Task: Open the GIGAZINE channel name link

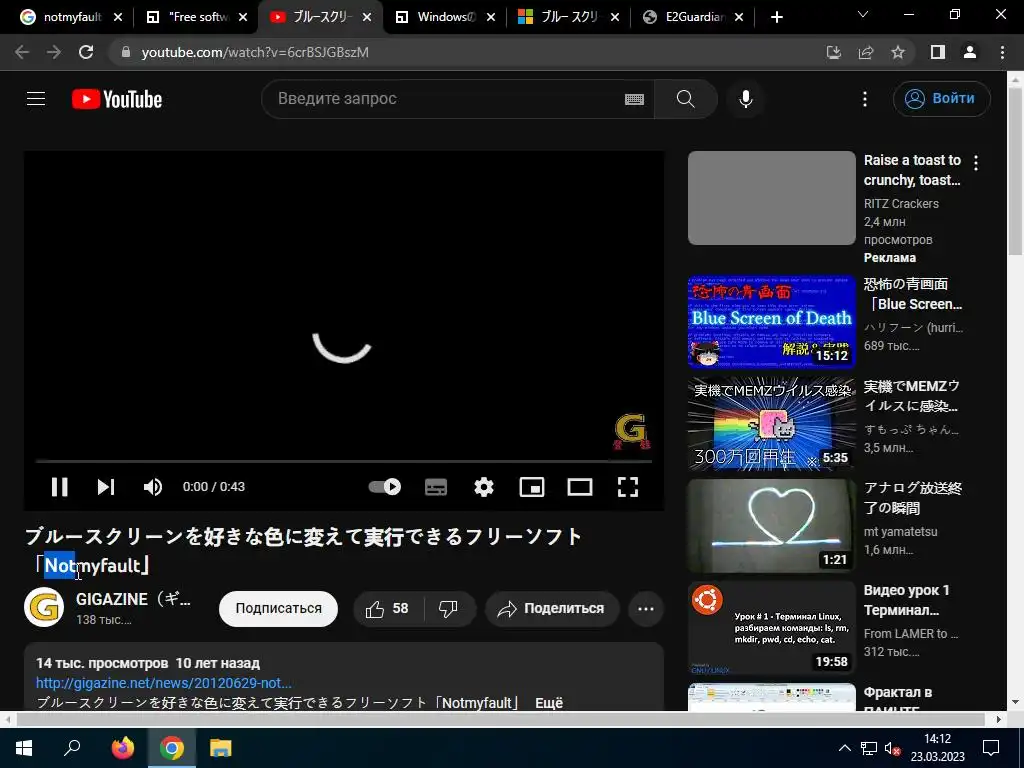Action: click(133, 599)
